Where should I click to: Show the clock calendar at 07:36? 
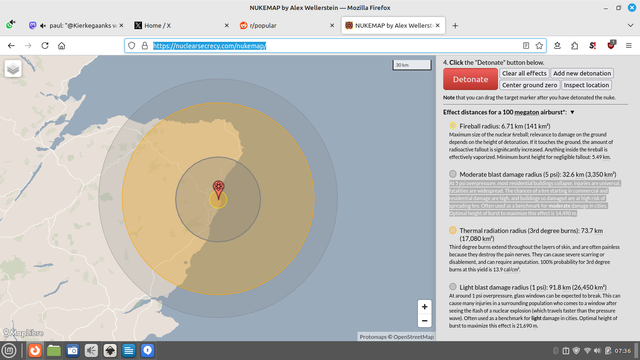622,351
